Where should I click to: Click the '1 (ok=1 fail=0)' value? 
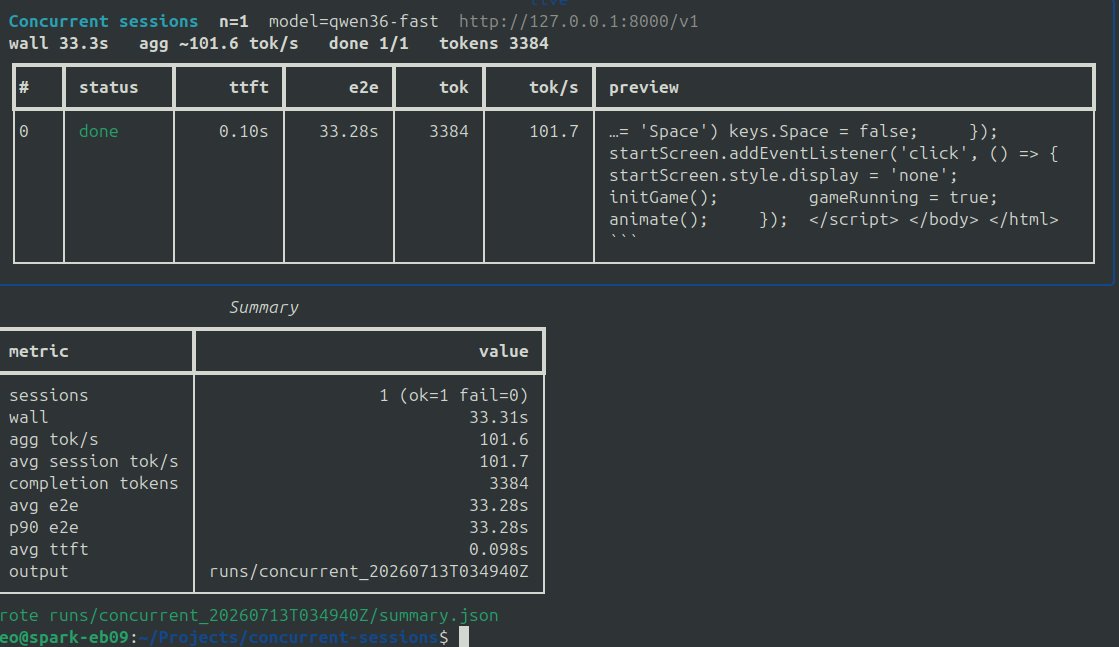(x=454, y=395)
